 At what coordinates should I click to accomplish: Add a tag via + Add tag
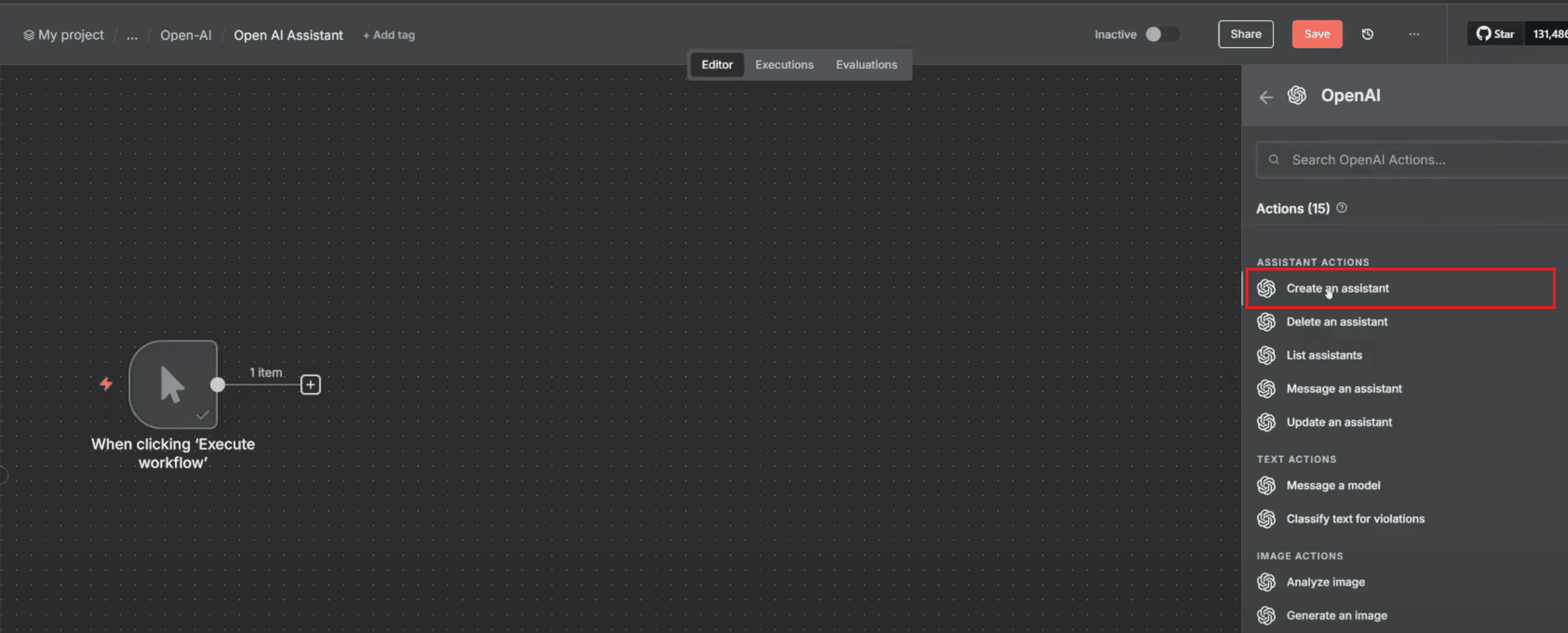[388, 35]
